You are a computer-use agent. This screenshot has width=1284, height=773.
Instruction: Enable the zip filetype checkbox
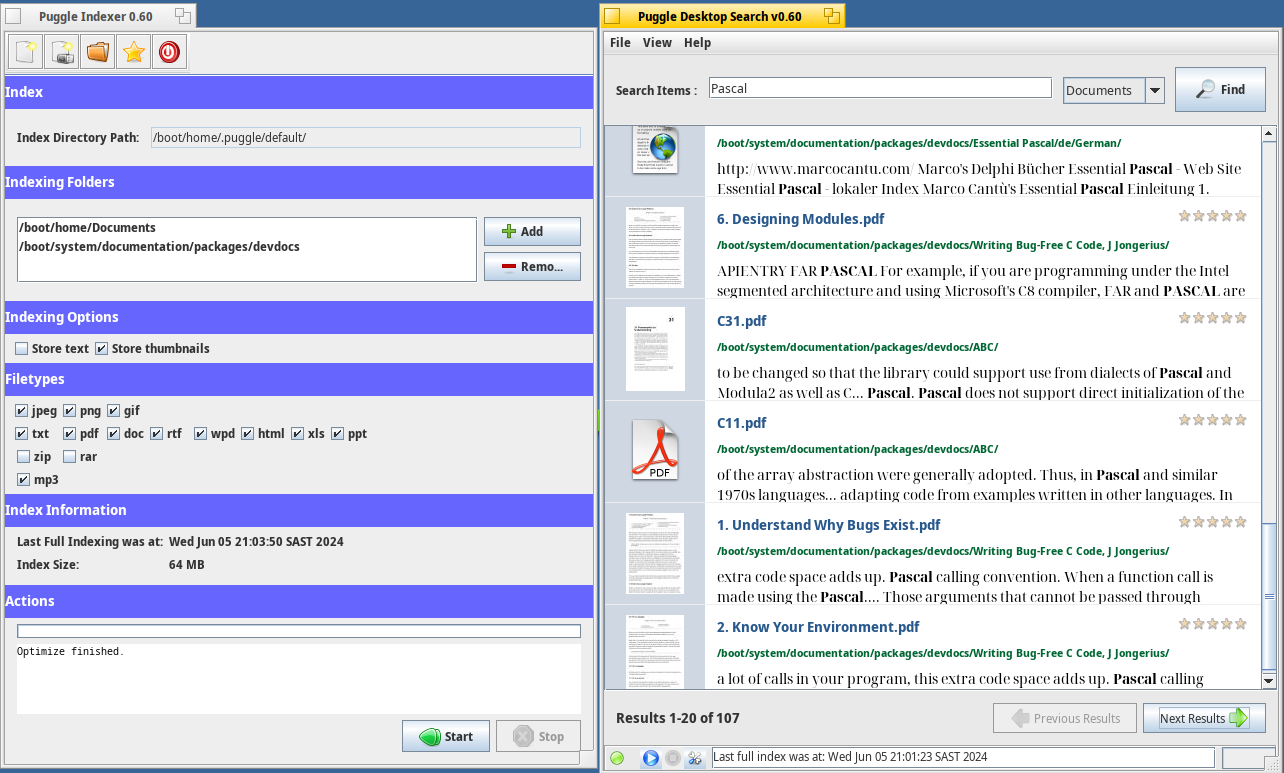(x=24, y=457)
